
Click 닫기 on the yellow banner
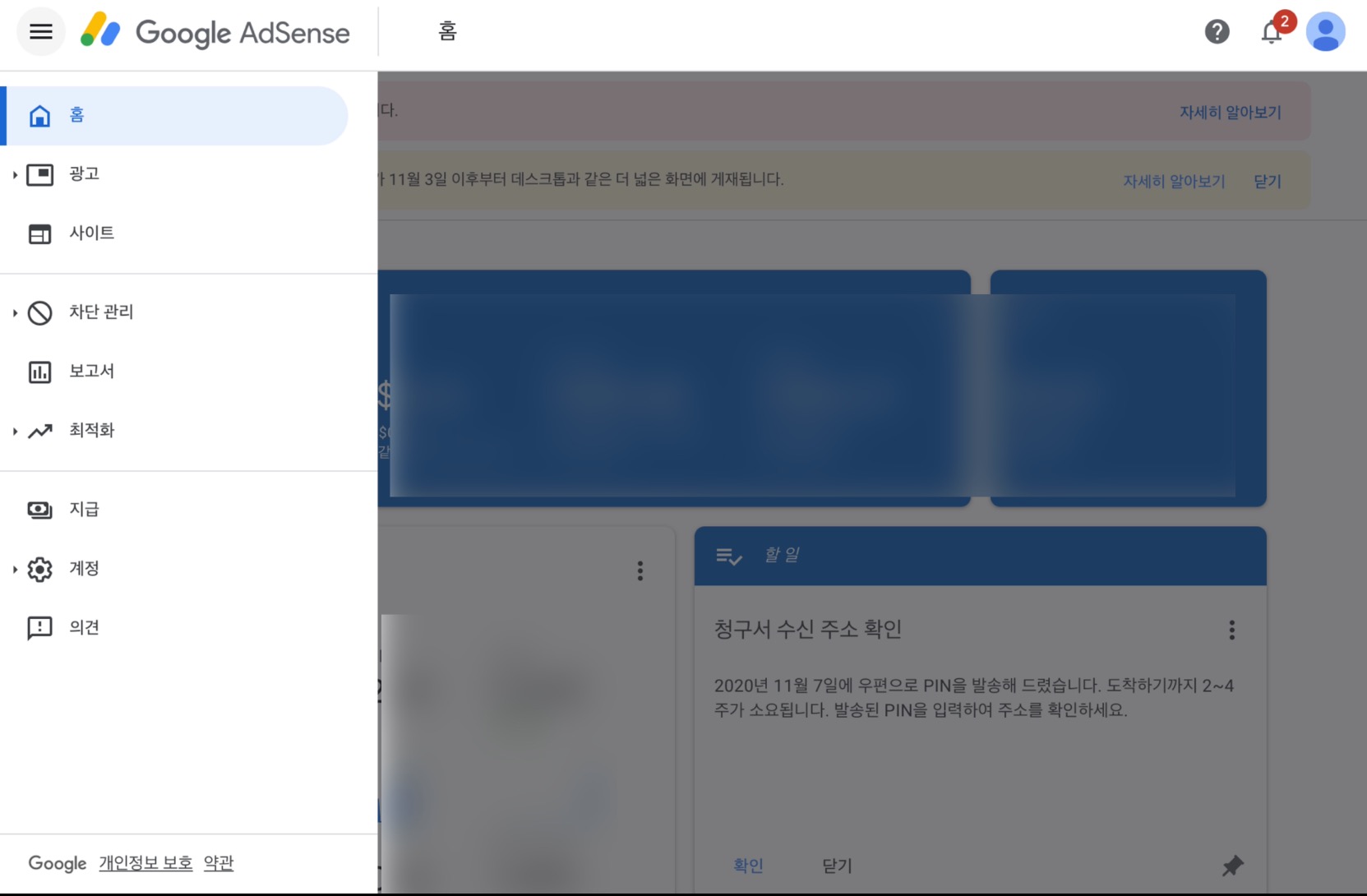pos(1268,182)
